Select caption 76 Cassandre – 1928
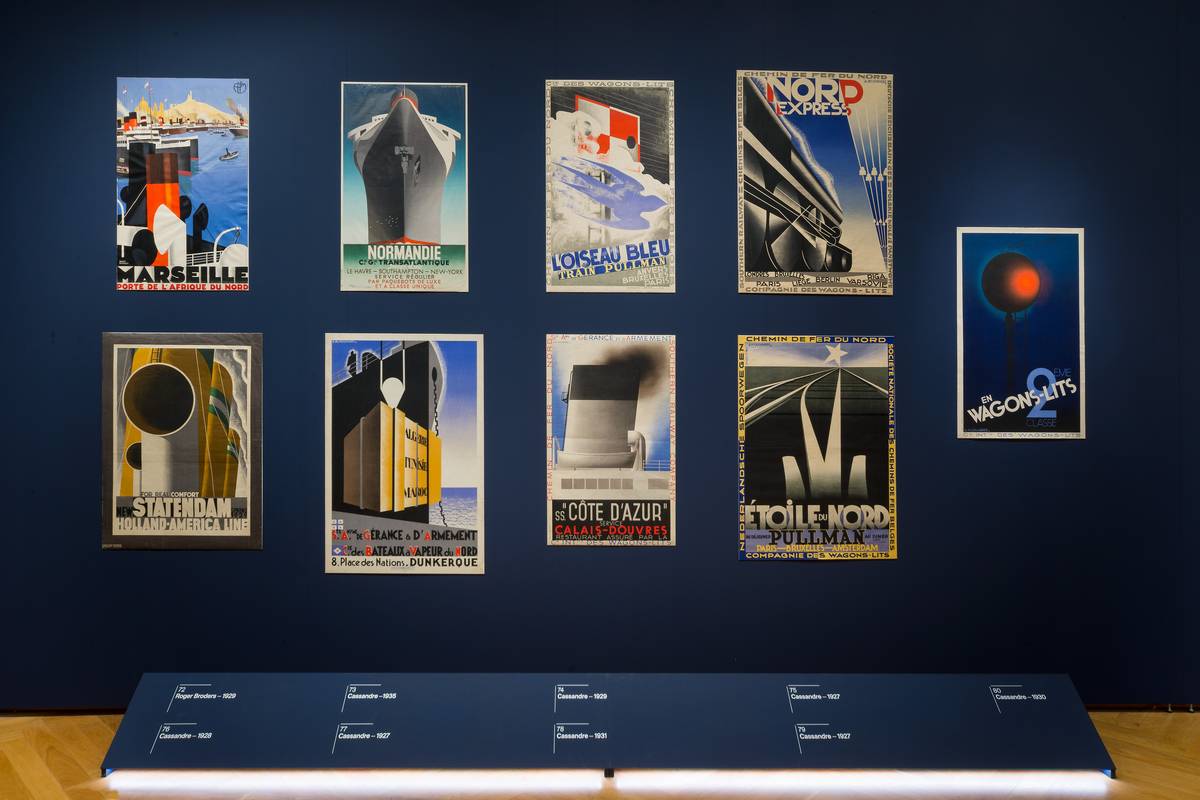The height and width of the screenshot is (800, 1200). tap(186, 735)
